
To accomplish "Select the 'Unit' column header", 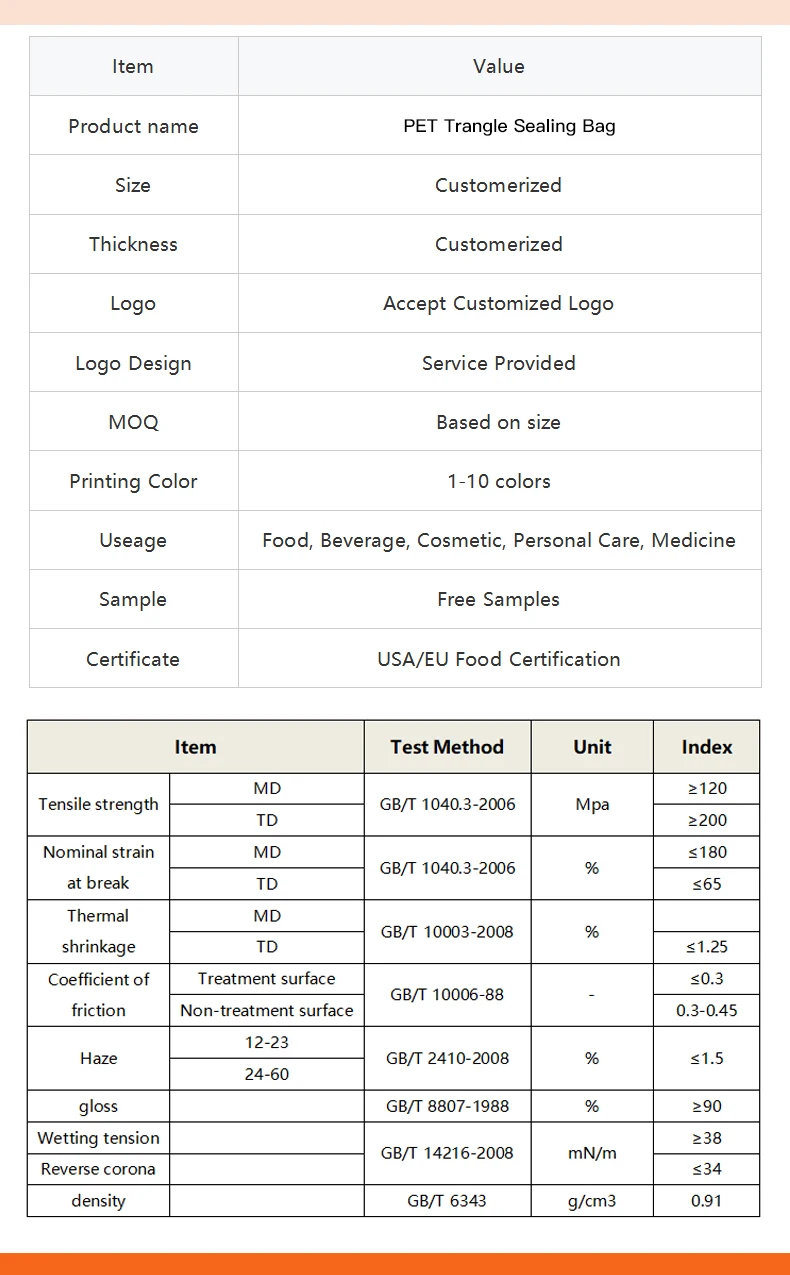I will pyautogui.click(x=592, y=747).
